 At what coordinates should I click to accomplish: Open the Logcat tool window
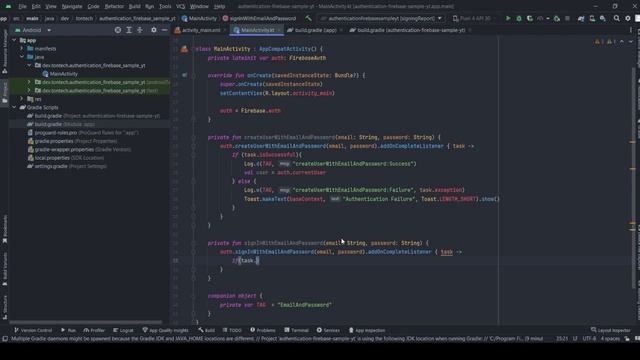click(x=123, y=330)
